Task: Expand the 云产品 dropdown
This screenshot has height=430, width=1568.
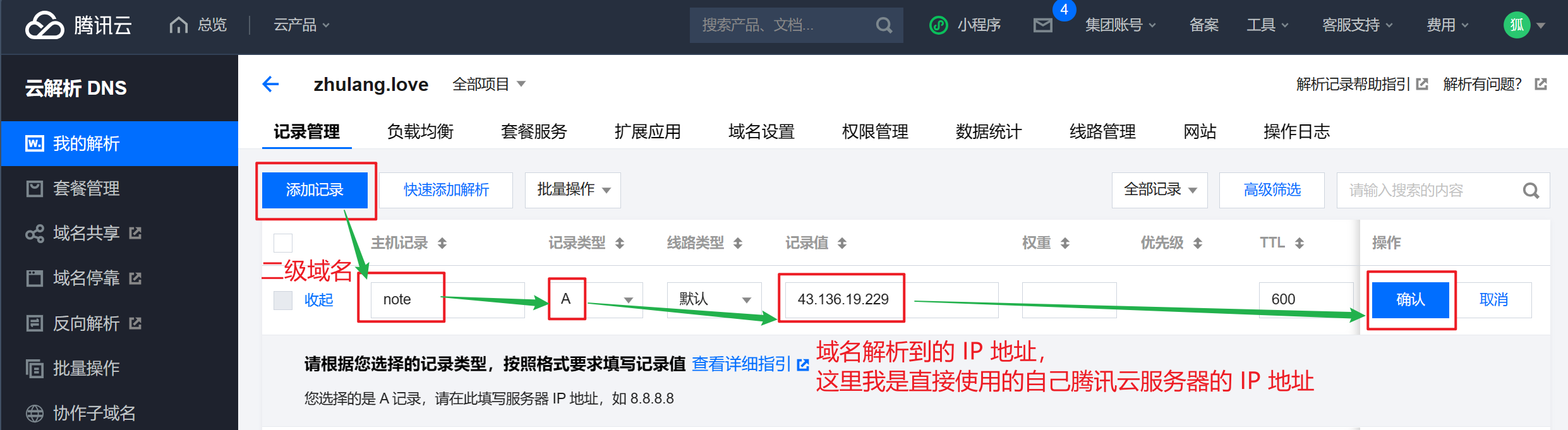Action: 301,25
